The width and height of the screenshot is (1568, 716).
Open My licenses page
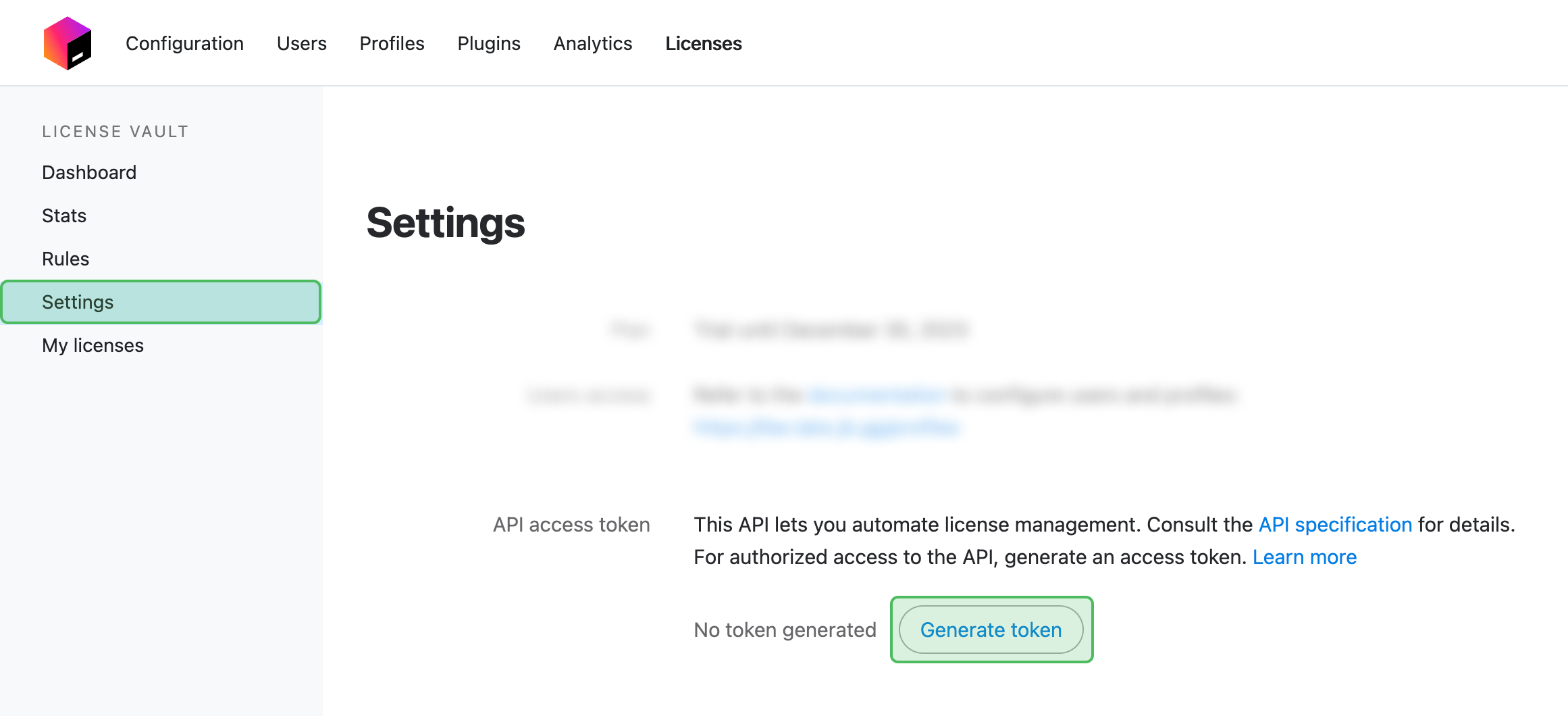tap(93, 345)
